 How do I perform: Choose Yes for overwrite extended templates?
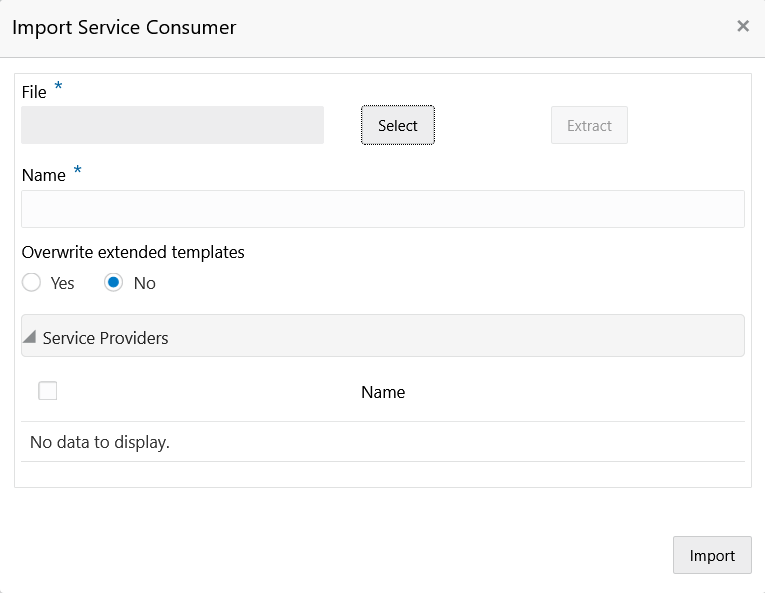pos(32,283)
